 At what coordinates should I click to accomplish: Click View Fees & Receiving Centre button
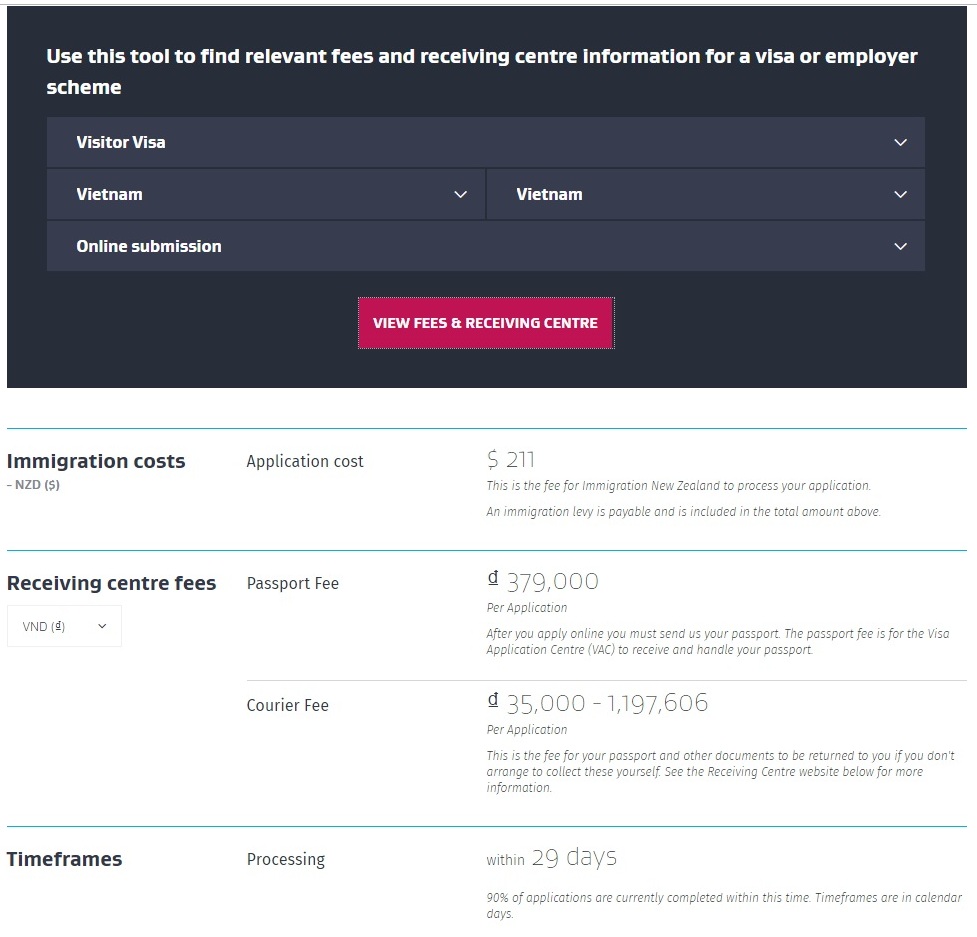(486, 323)
